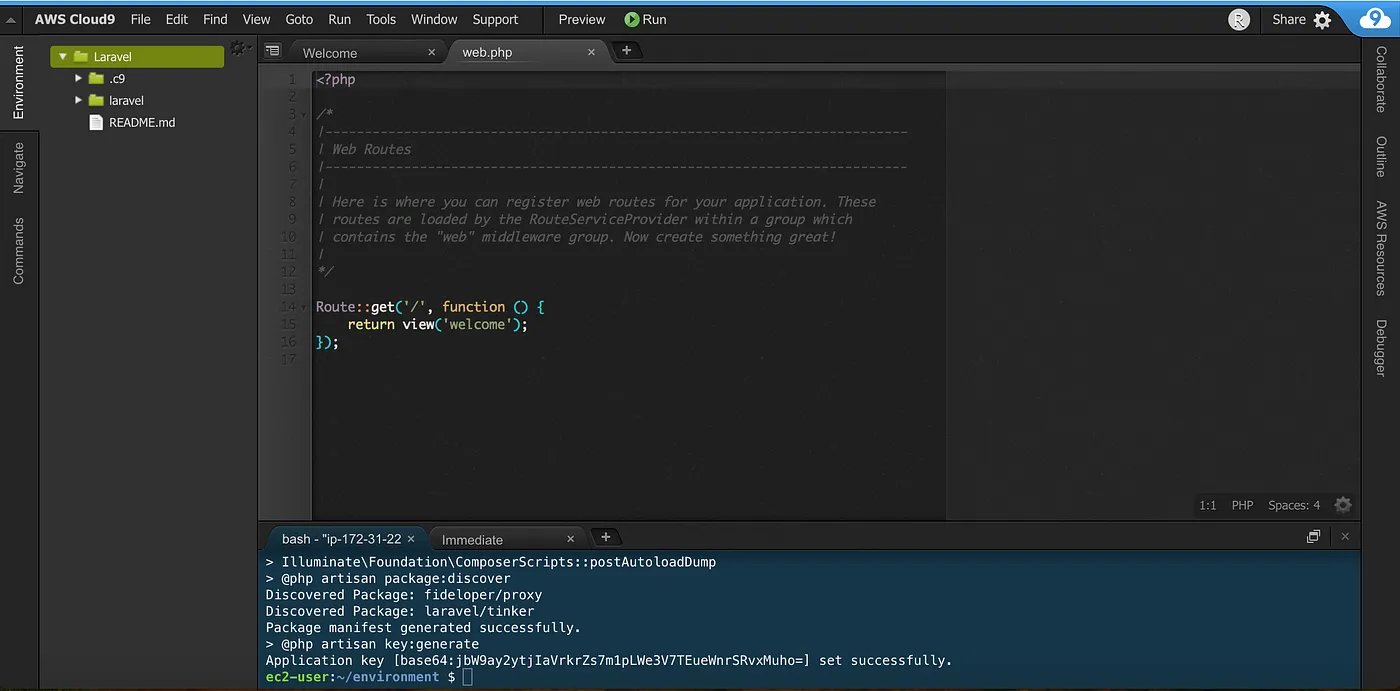This screenshot has width=1400, height=691.
Task: Expand the .c9 folder arrow
Action: (x=79, y=78)
